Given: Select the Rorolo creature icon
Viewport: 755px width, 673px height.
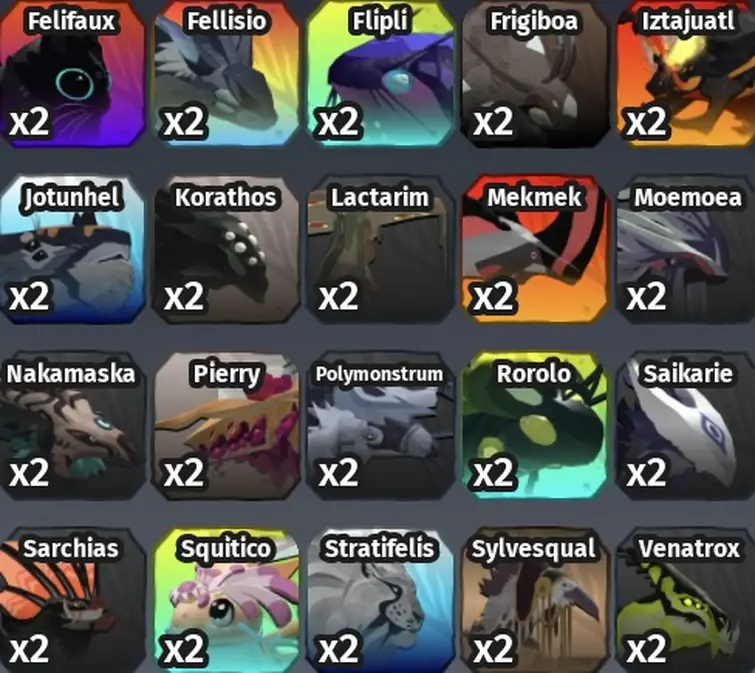Looking at the screenshot, I should click(534, 426).
